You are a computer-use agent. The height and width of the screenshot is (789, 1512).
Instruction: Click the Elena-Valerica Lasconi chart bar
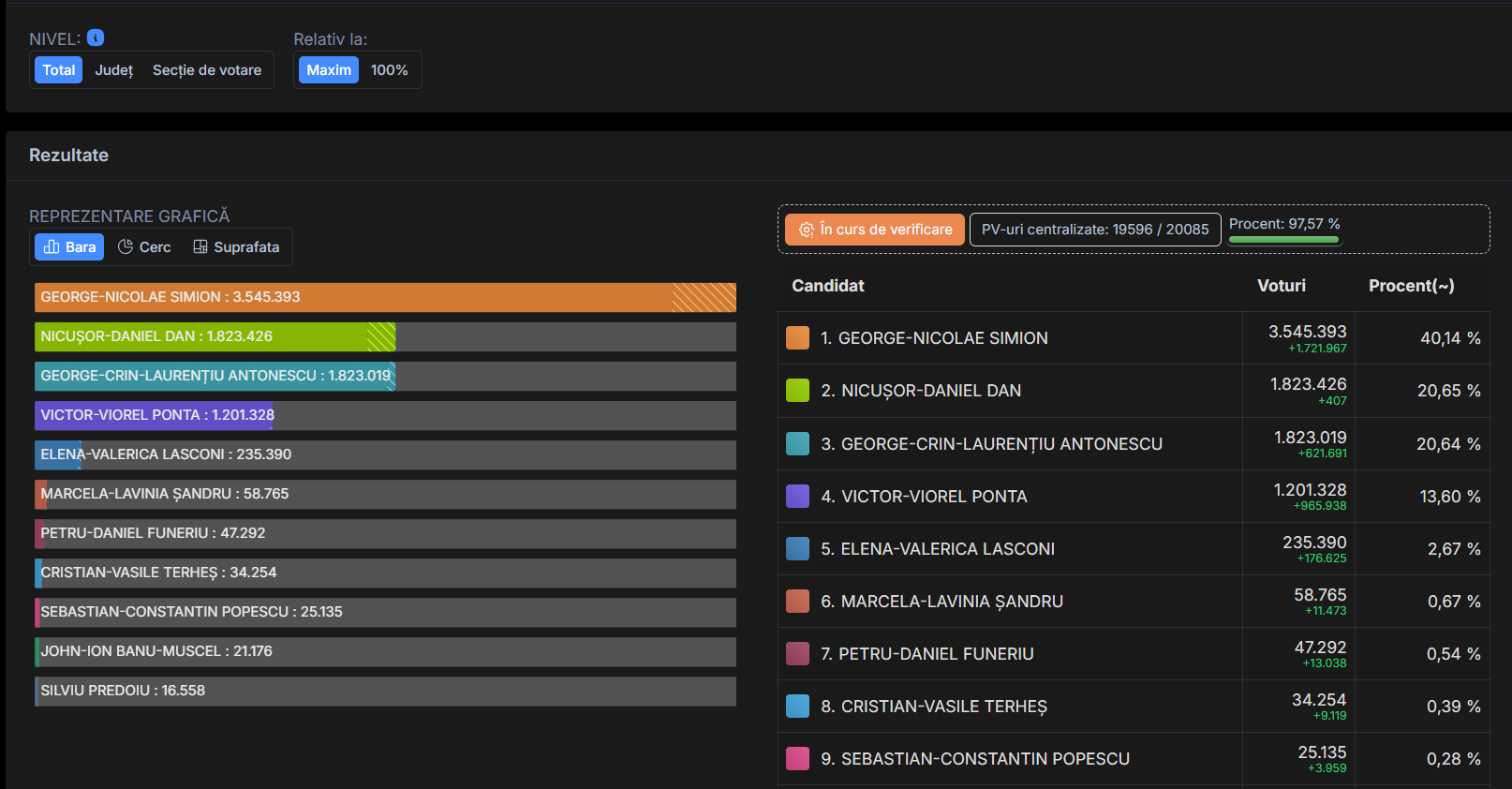coord(385,454)
